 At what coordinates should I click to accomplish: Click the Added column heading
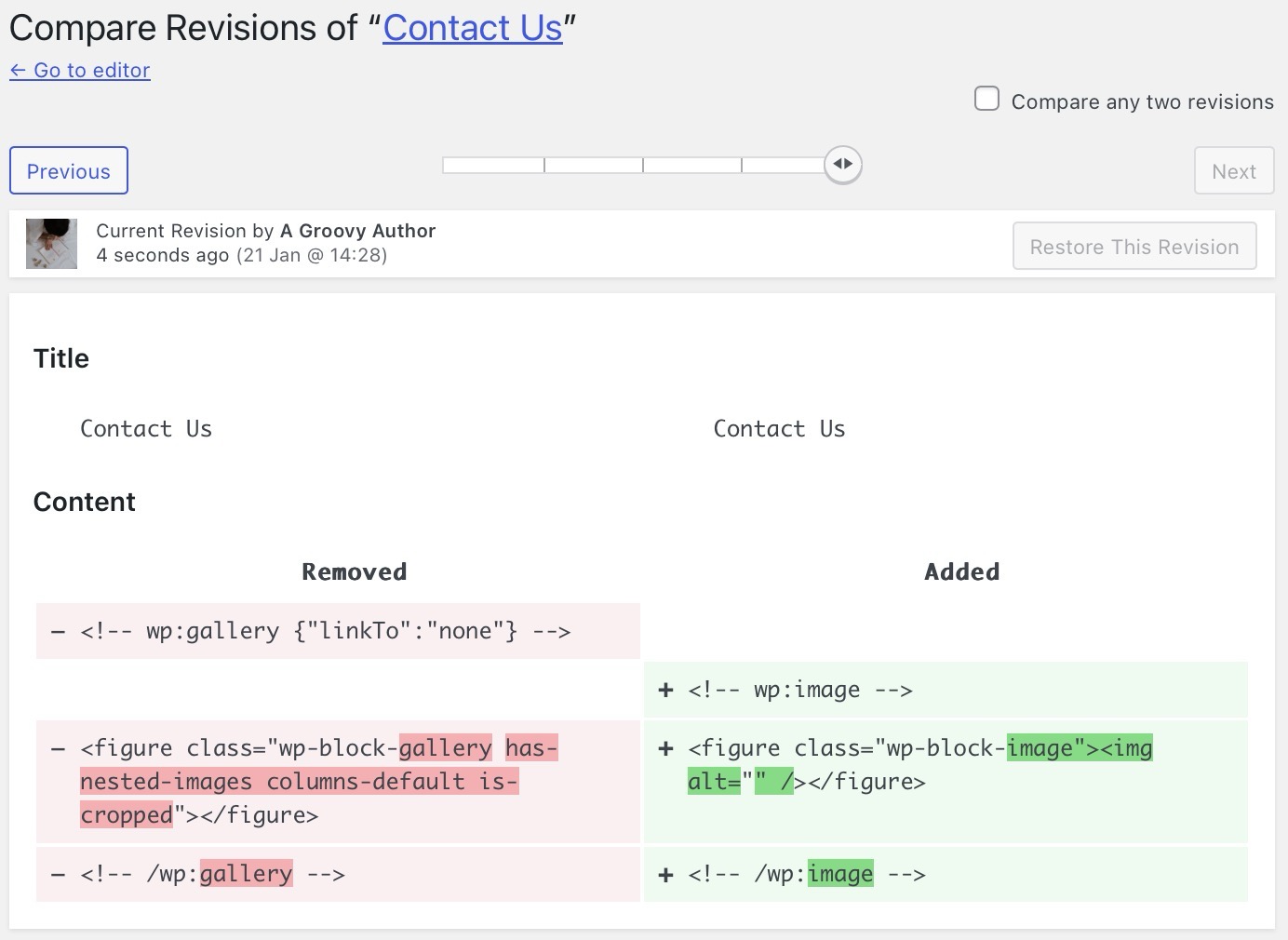(961, 572)
